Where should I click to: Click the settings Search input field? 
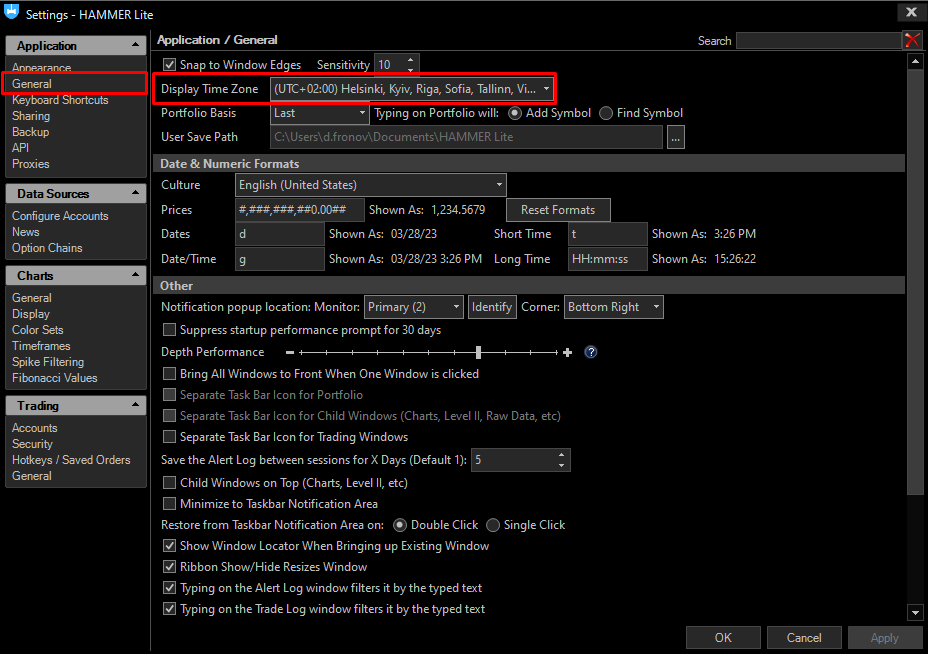pyautogui.click(x=819, y=40)
